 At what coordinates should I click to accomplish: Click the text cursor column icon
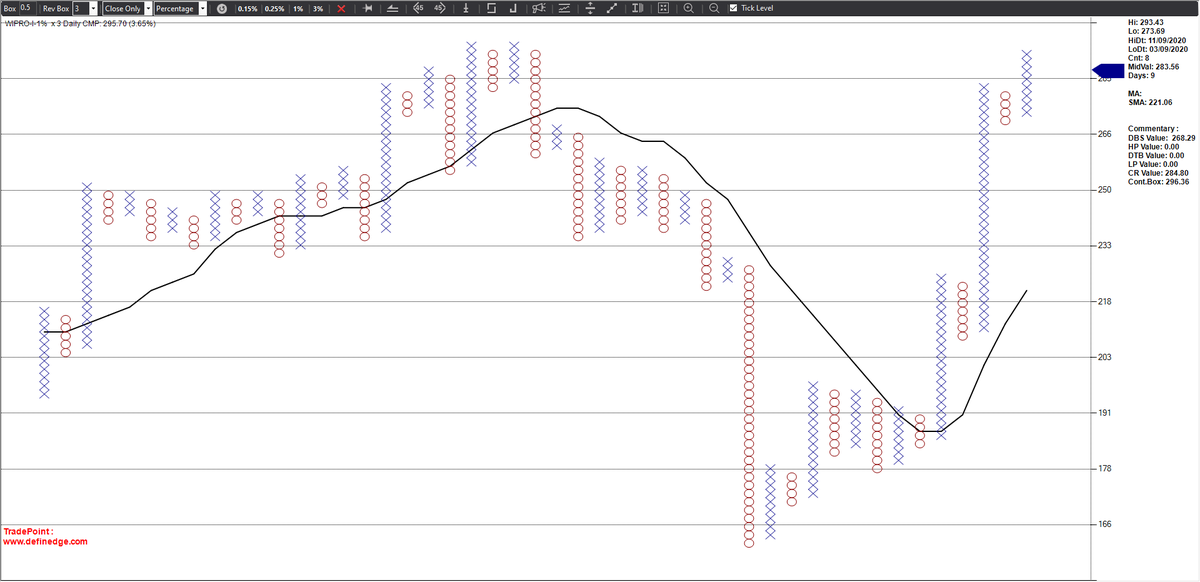[x=637, y=8]
